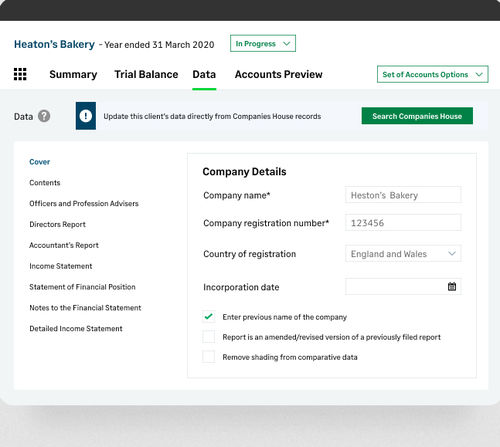500x447 pixels.
Task: Click Search Companies House button
Action: coord(417,116)
